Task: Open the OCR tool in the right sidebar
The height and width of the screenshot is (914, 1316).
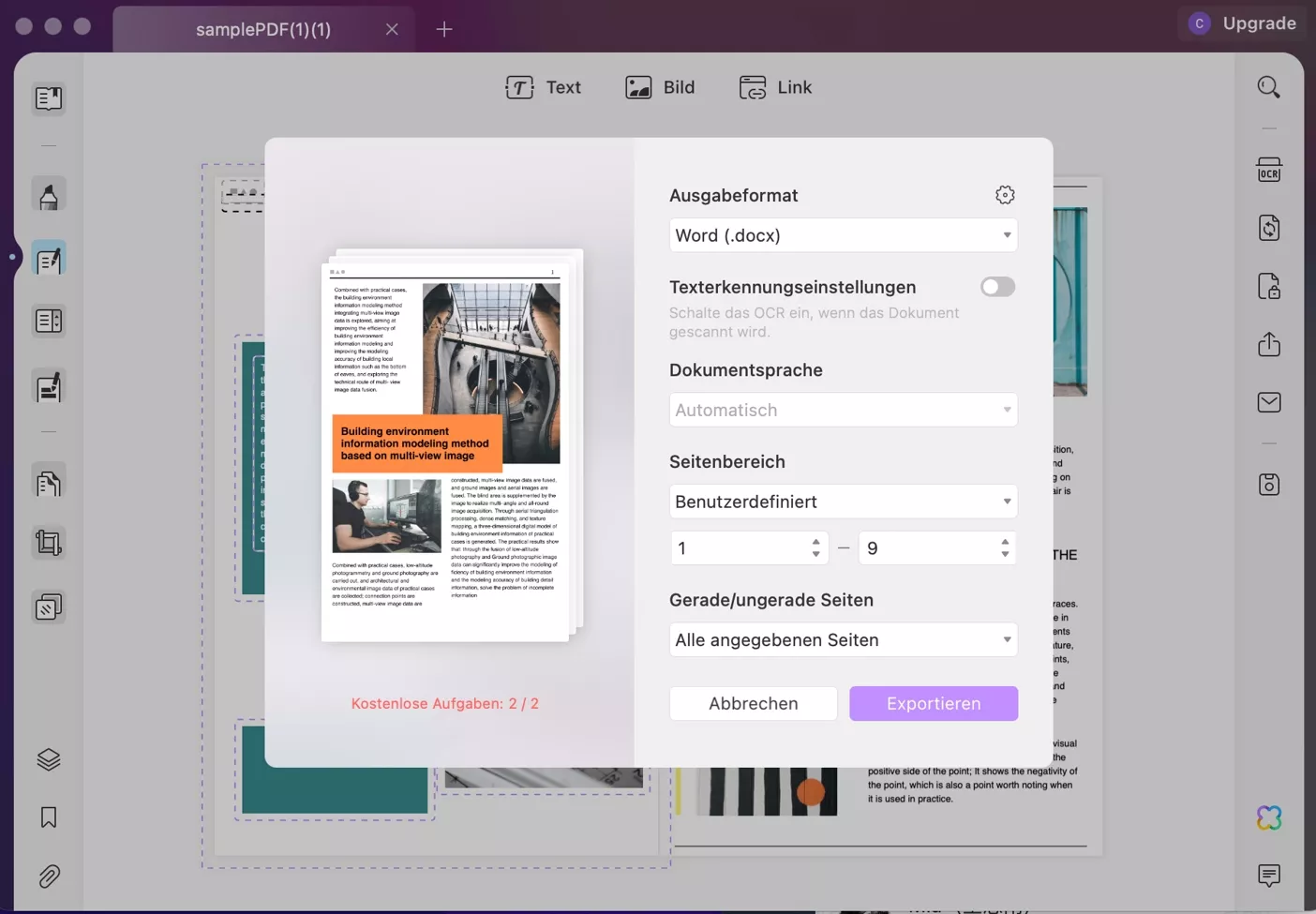Action: [x=1268, y=170]
